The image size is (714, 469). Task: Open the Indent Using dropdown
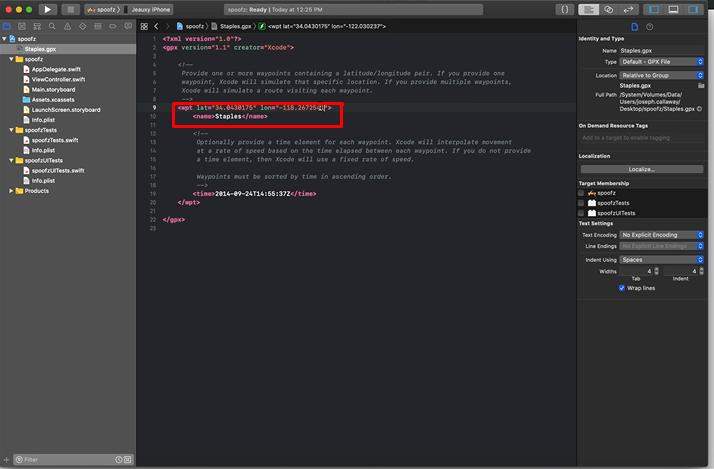tap(661, 259)
